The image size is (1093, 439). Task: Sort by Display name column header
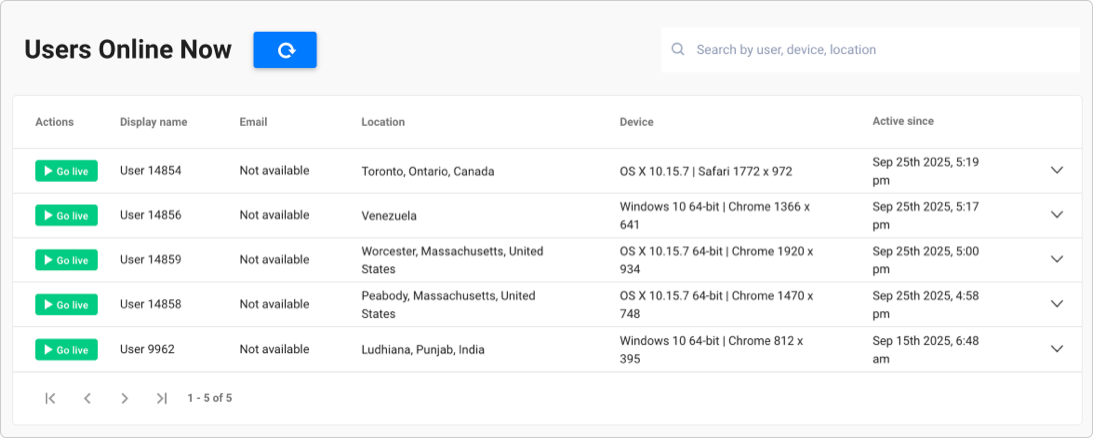click(x=153, y=122)
